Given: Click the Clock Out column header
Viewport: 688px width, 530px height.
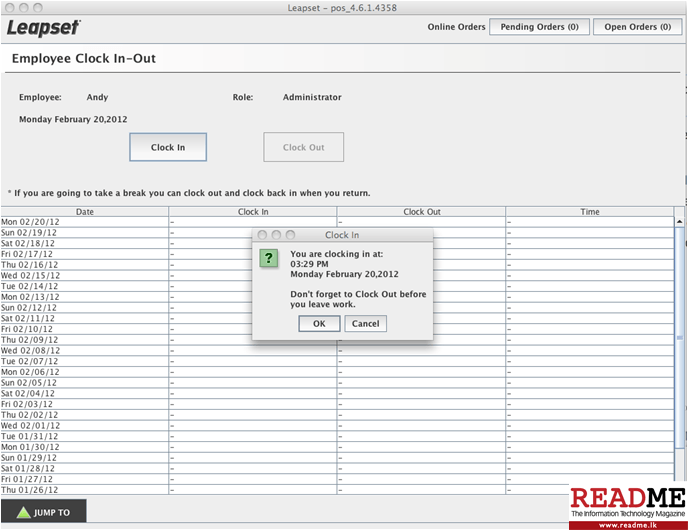Looking at the screenshot, I should [x=421, y=212].
